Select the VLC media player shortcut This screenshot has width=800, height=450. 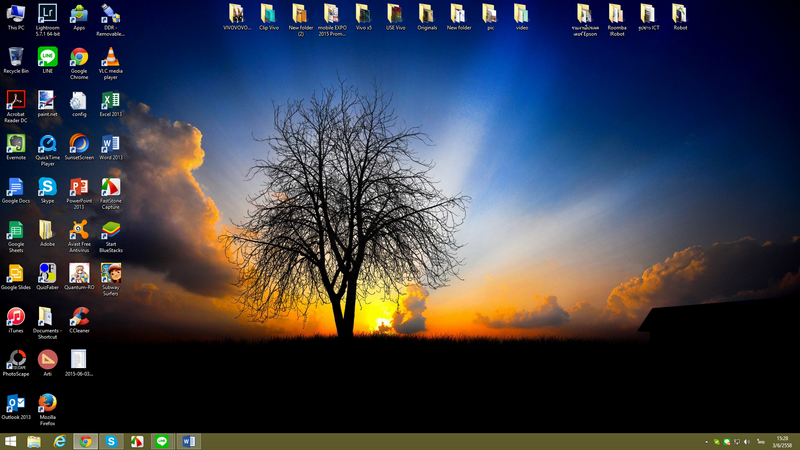tap(111, 63)
